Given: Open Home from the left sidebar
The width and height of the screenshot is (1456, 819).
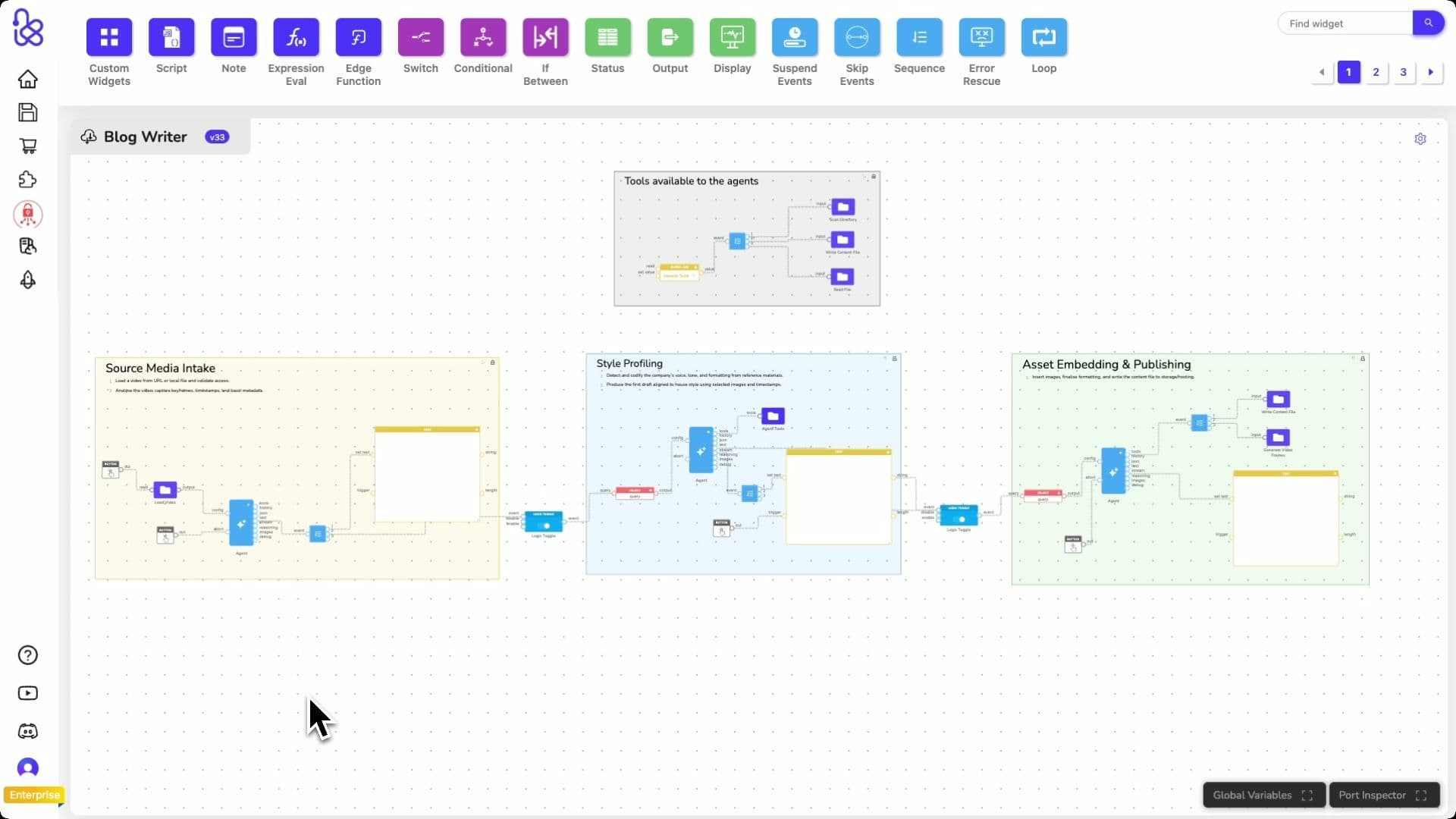Looking at the screenshot, I should [27, 79].
